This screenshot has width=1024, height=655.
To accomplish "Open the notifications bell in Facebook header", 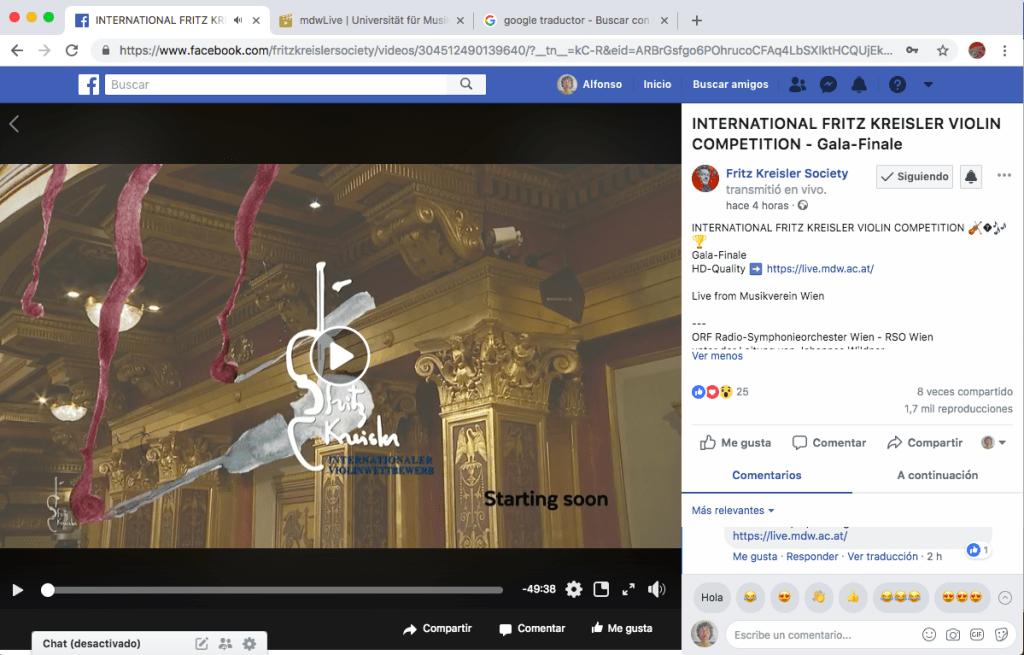I will point(860,85).
